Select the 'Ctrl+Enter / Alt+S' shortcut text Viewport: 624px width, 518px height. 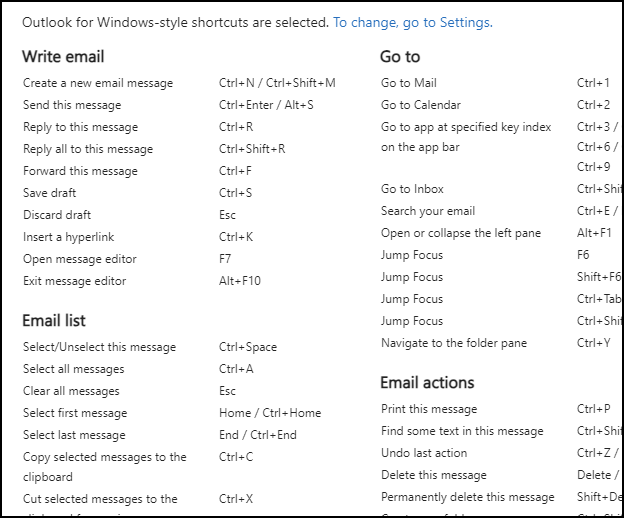[x=266, y=105]
